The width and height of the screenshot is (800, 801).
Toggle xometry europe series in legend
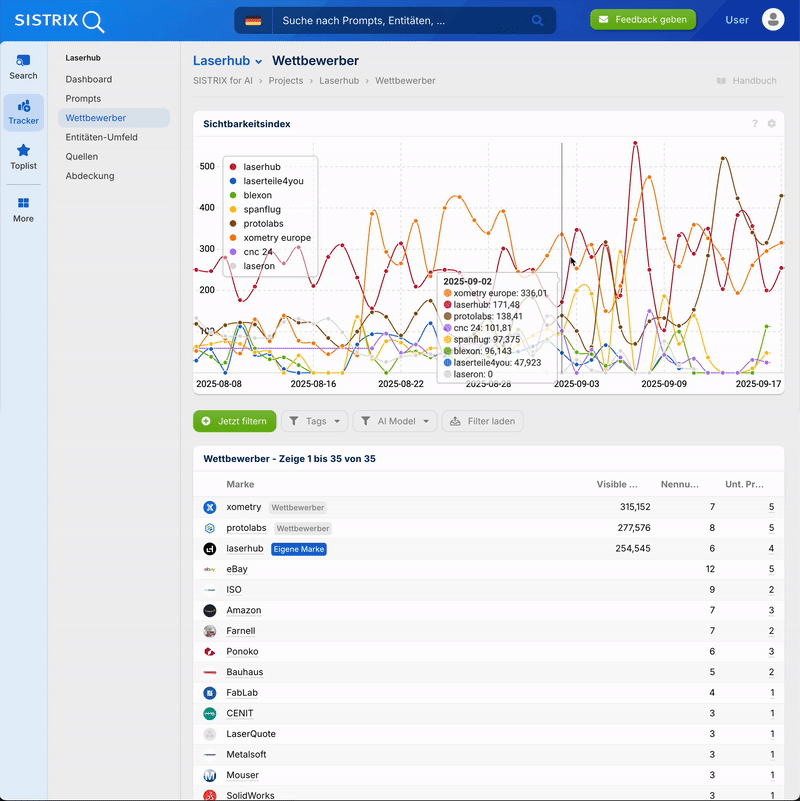point(276,238)
